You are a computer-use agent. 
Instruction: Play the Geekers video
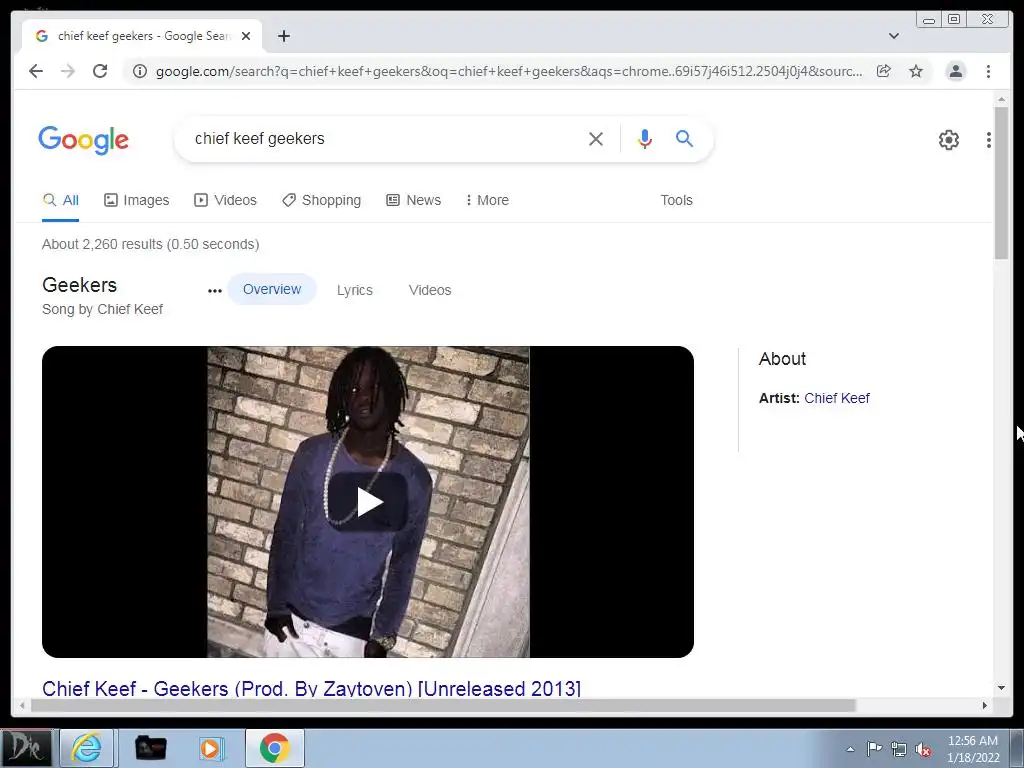point(368,502)
